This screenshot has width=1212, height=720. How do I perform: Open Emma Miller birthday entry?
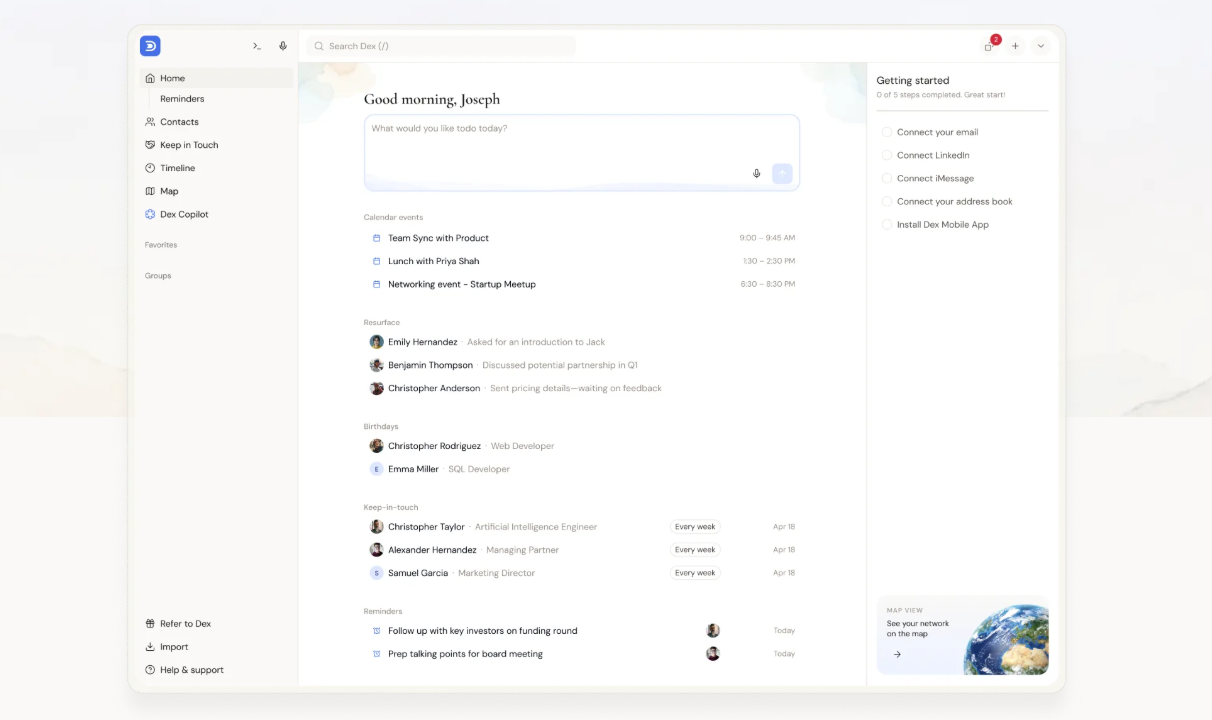click(x=582, y=469)
